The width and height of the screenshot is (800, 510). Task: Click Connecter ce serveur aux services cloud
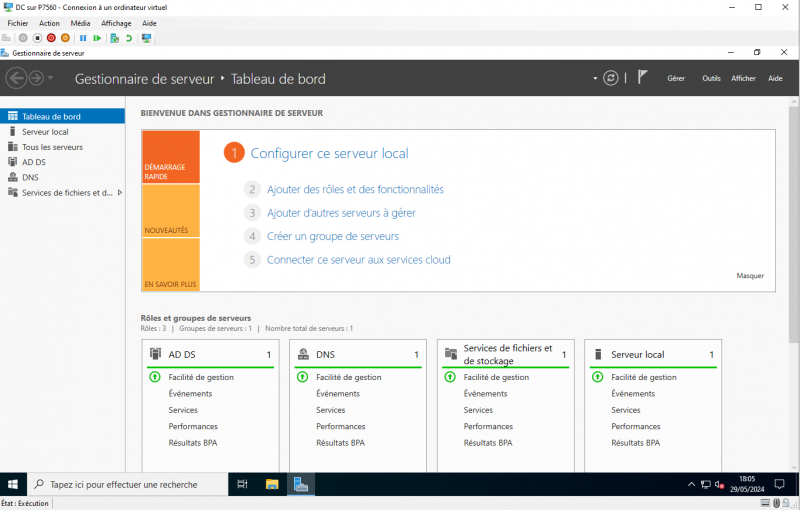click(x=359, y=260)
